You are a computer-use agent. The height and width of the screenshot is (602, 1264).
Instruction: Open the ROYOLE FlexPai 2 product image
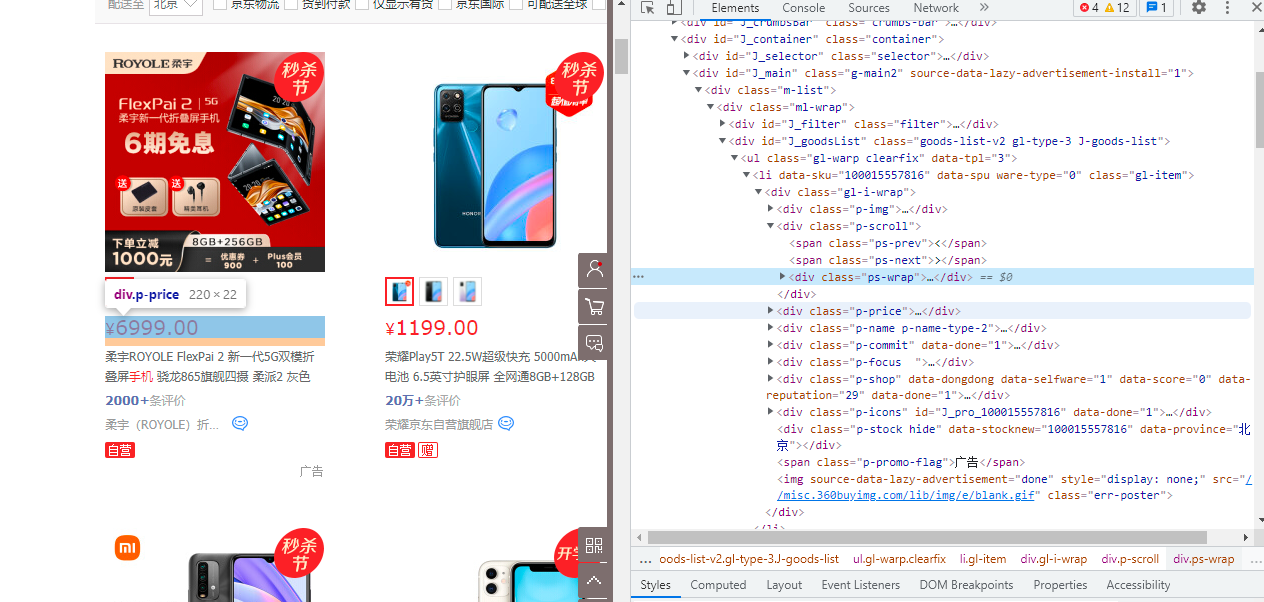[215, 161]
